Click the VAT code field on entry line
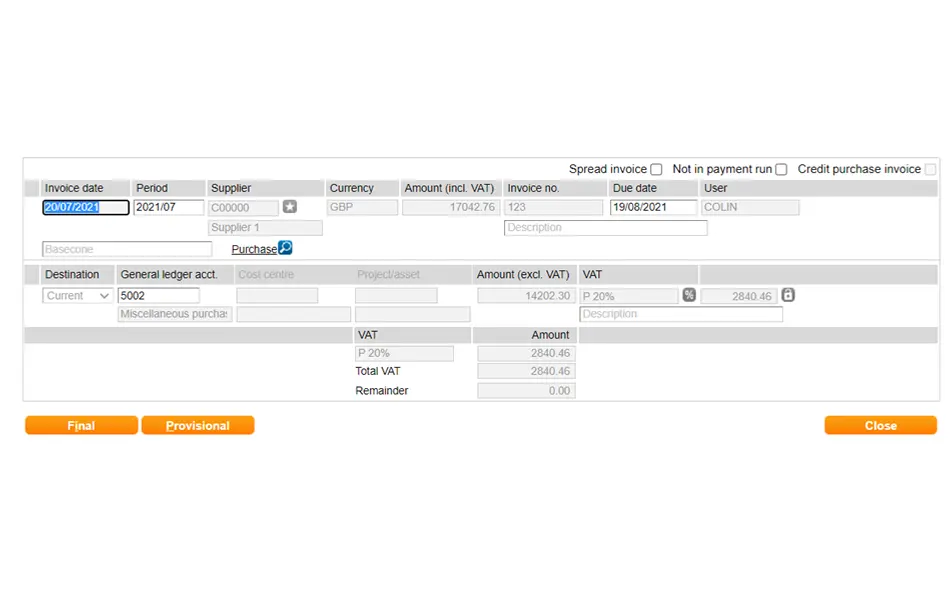 [x=629, y=296]
